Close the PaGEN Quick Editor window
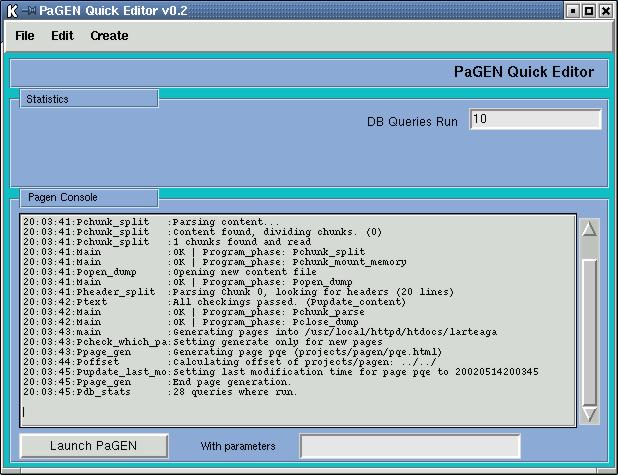Viewport: 618px width, 475px height. (605, 11)
